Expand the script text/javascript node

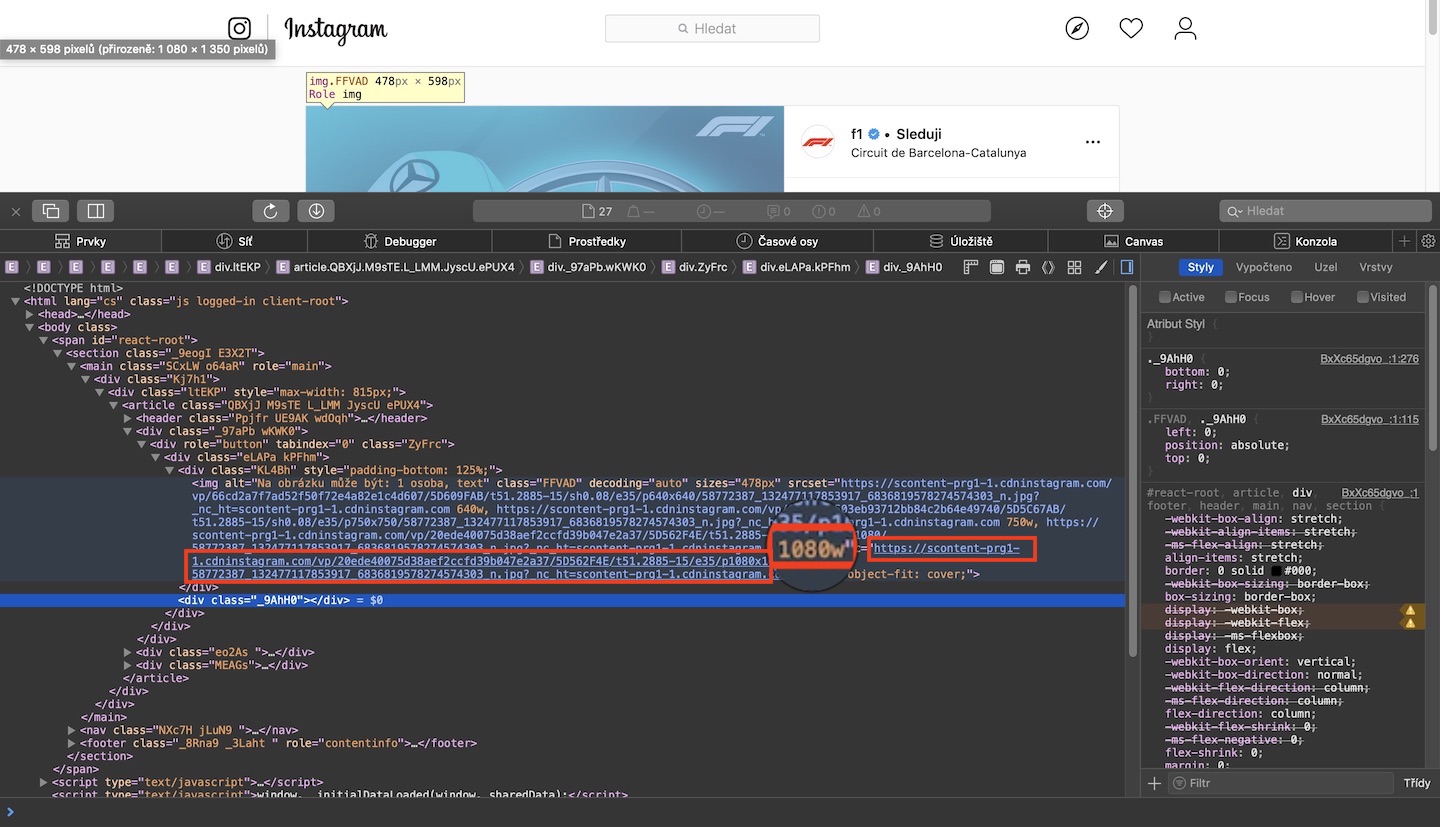pos(43,782)
